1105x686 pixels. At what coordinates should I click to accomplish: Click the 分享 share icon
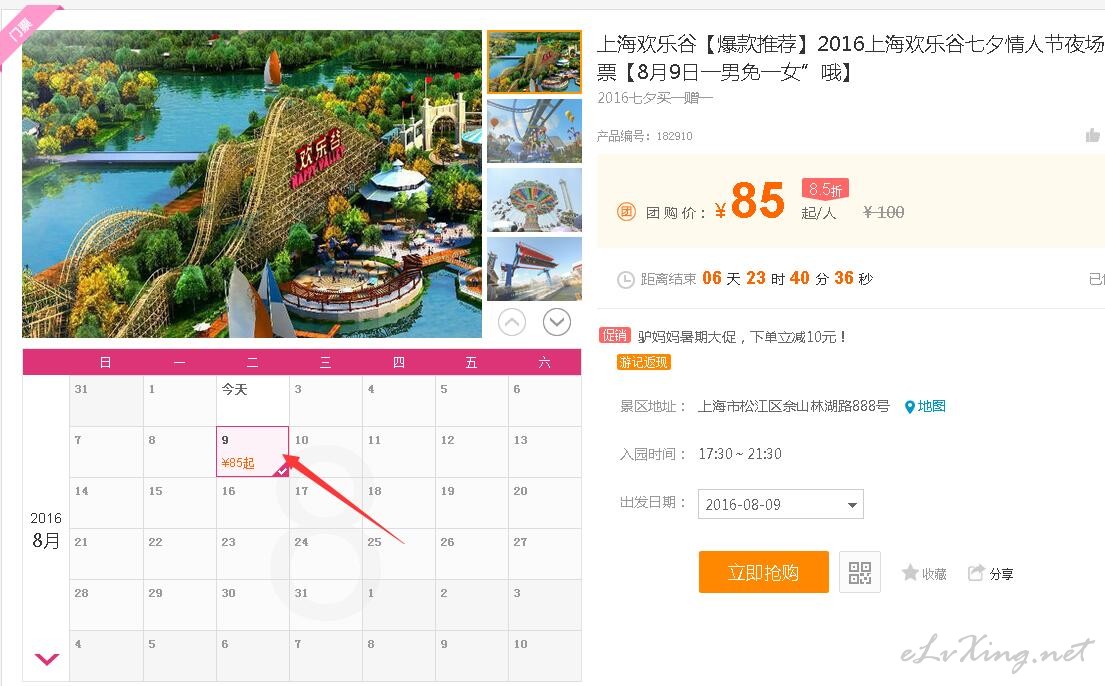pos(976,572)
